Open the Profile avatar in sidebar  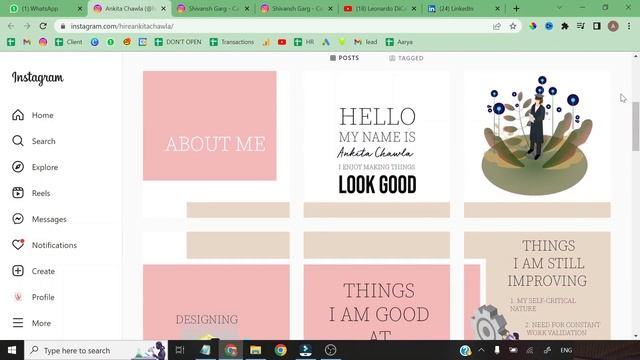(18, 297)
